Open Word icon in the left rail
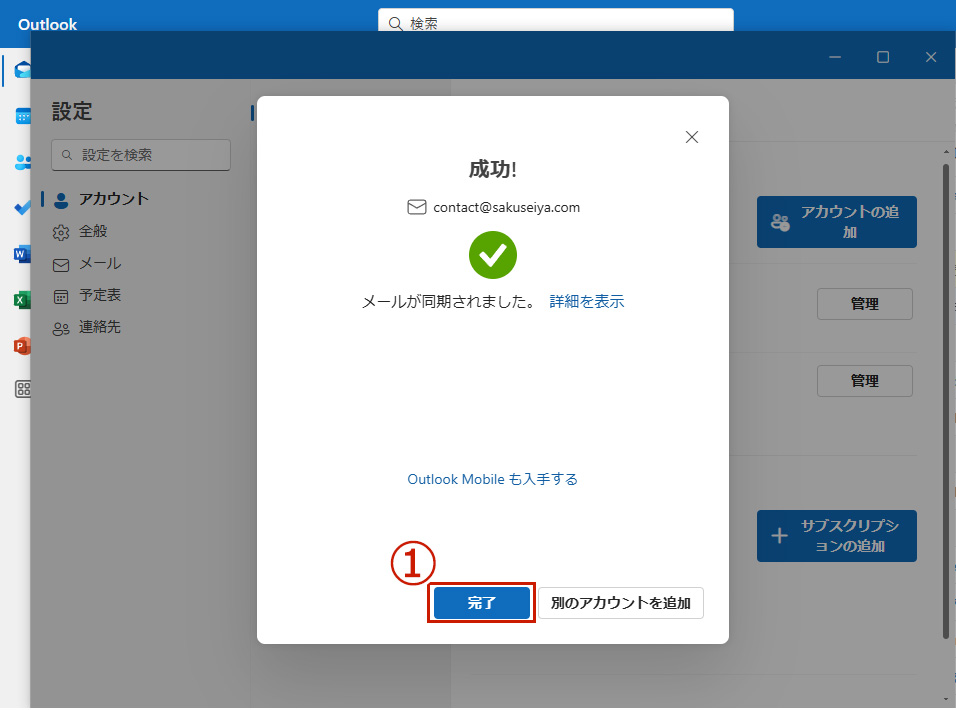Screen dimensions: 956x710 pyautogui.click(x=22, y=254)
